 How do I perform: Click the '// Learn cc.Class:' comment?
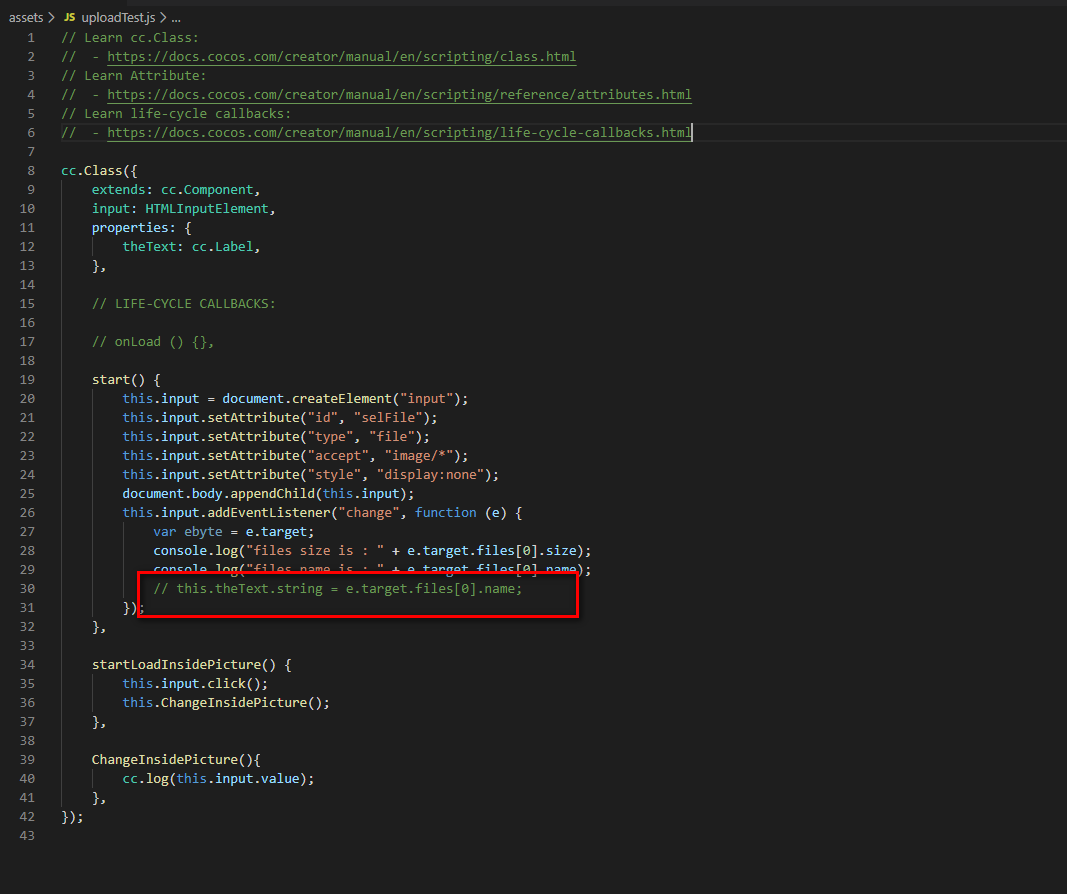click(x=130, y=38)
